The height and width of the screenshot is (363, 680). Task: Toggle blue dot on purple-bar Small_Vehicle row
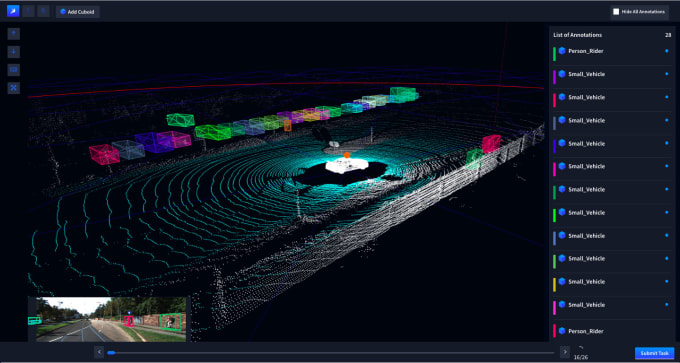[x=667, y=74]
